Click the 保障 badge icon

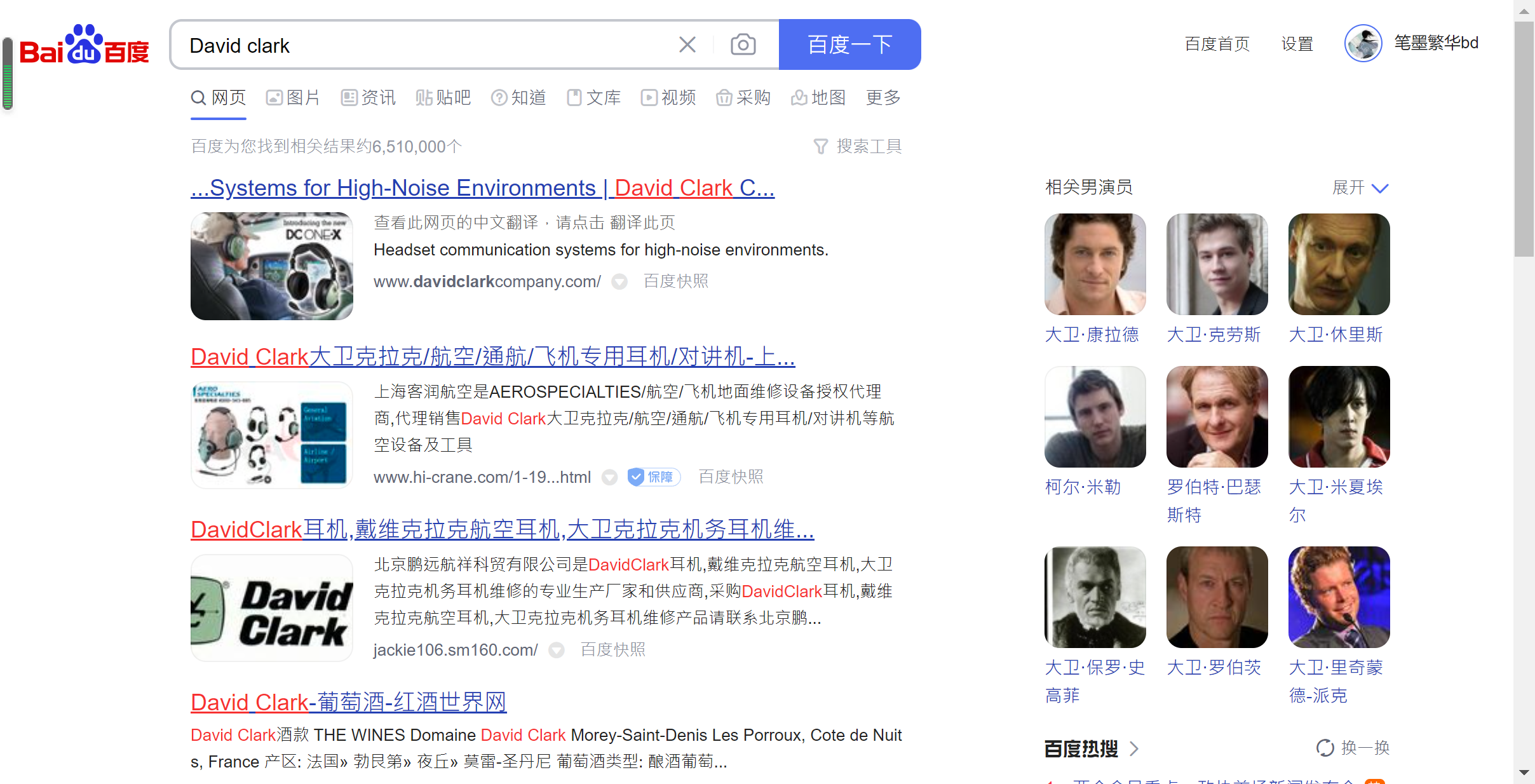[654, 476]
